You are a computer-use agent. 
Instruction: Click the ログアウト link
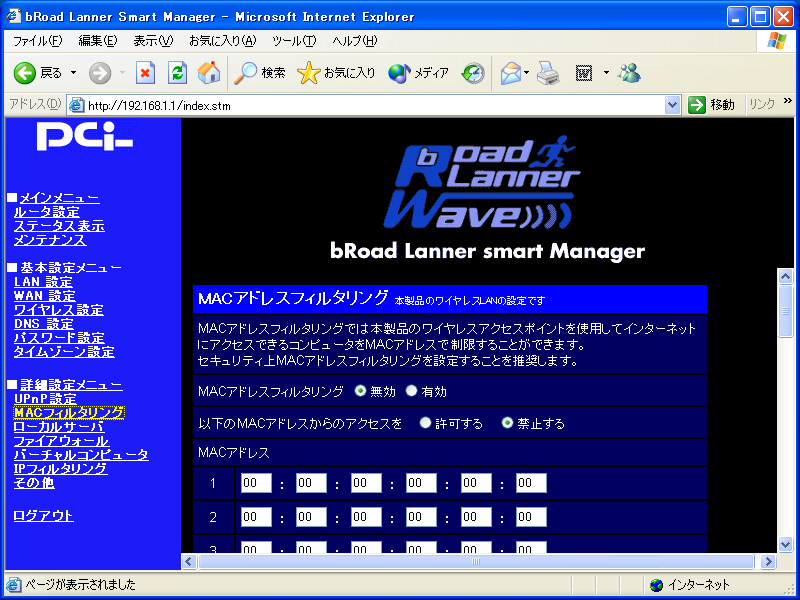click(x=43, y=515)
